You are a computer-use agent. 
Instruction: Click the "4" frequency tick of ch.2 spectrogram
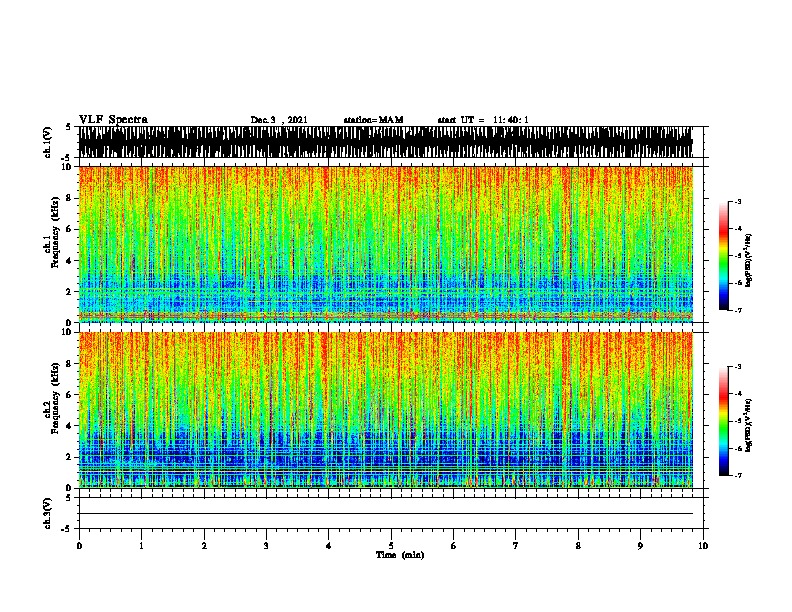70,426
